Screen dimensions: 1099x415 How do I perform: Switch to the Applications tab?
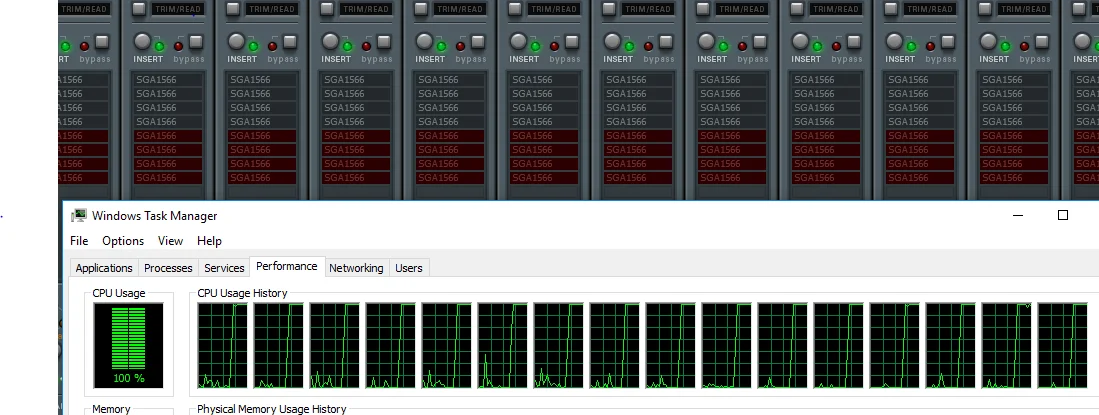tap(104, 268)
